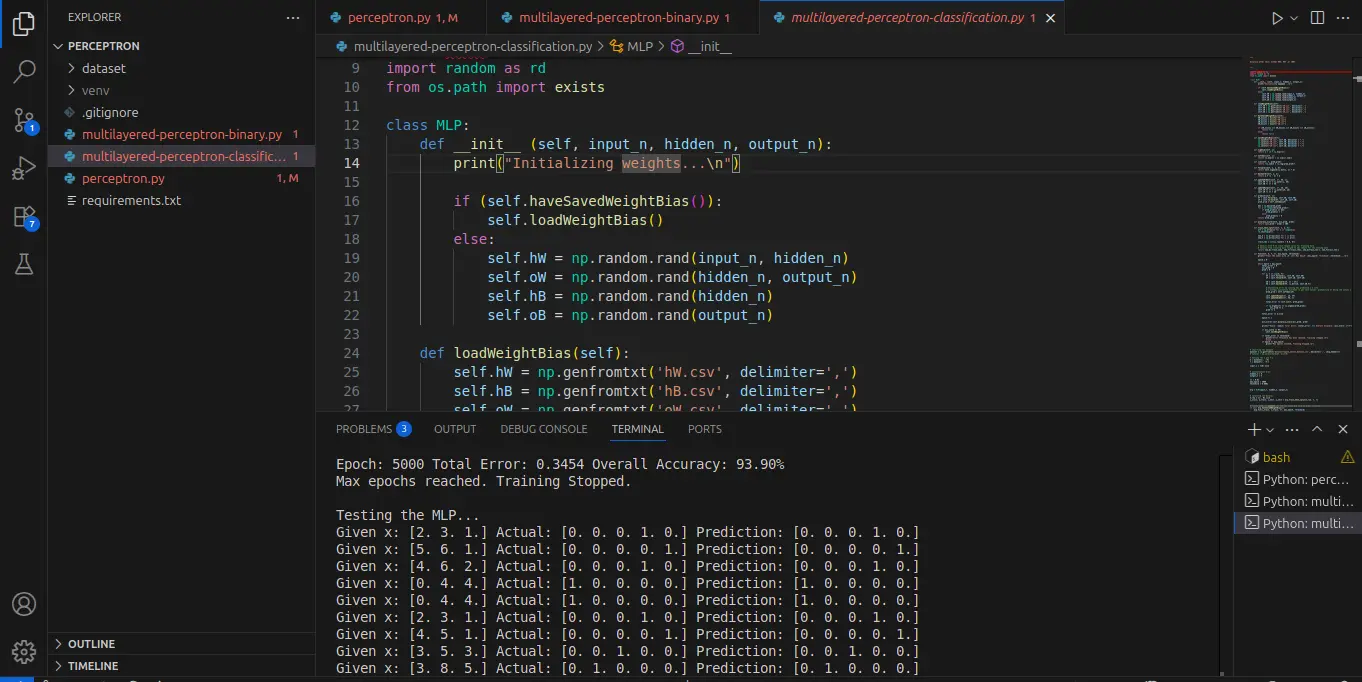Image resolution: width=1362 pixels, height=682 pixels.
Task: Open the Search view
Action: click(x=24, y=71)
